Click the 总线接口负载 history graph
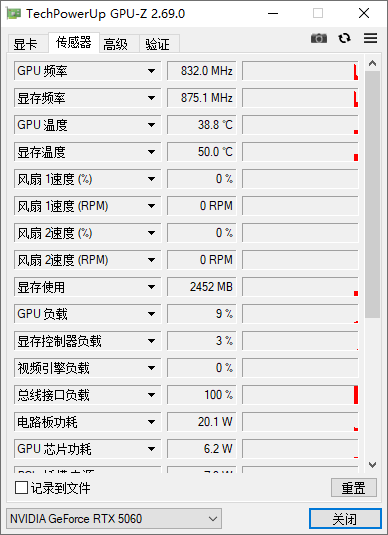 tap(300, 395)
